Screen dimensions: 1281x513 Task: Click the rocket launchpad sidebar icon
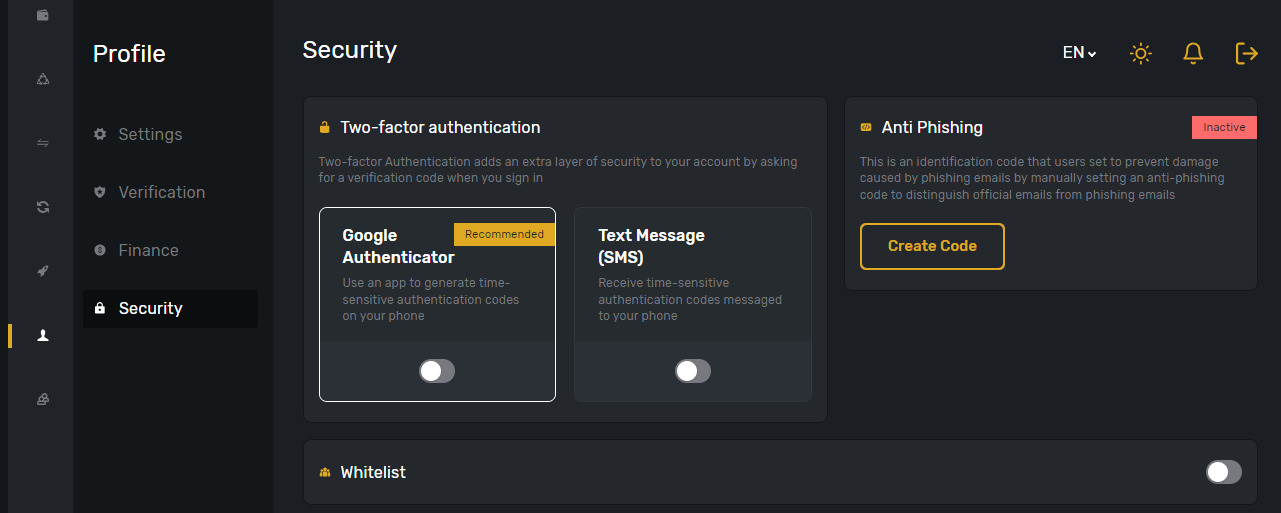pos(42,271)
